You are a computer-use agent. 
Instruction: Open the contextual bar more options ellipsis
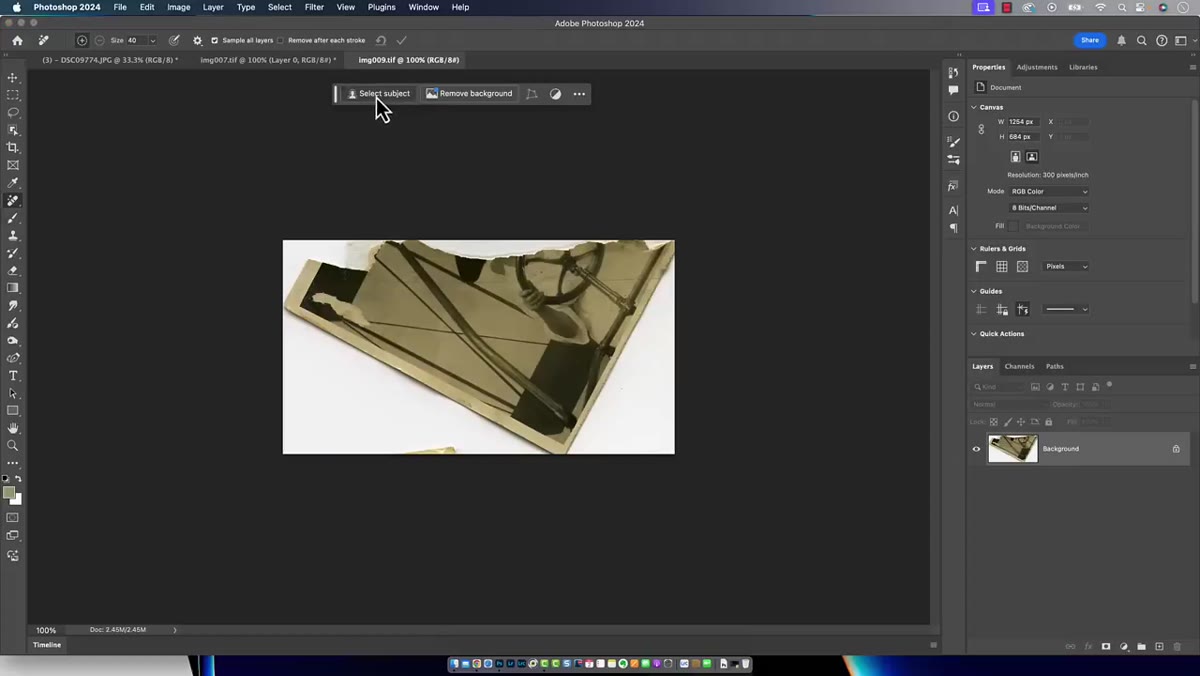(579, 94)
